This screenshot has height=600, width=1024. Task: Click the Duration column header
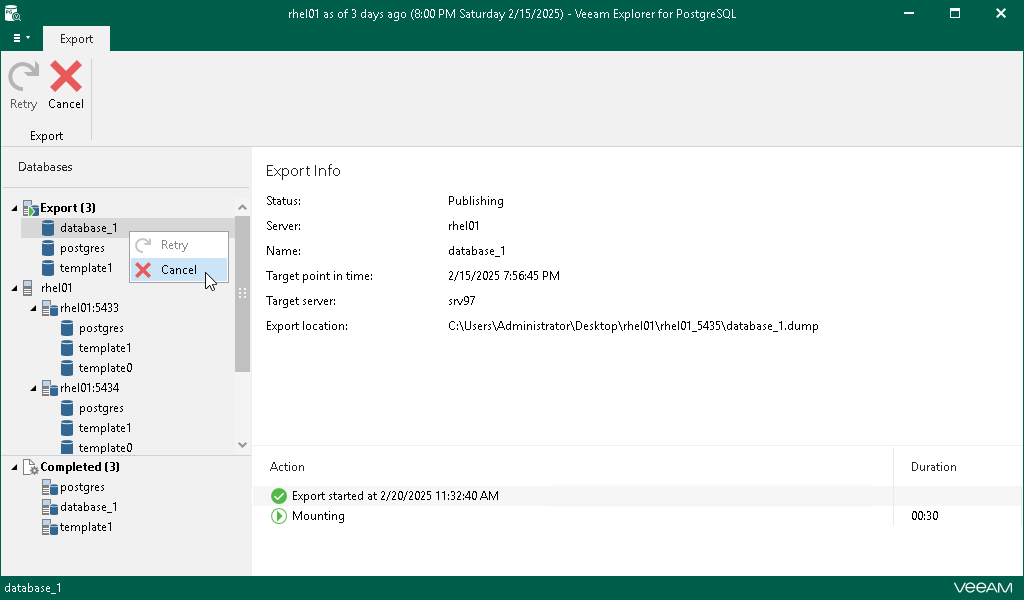933,467
